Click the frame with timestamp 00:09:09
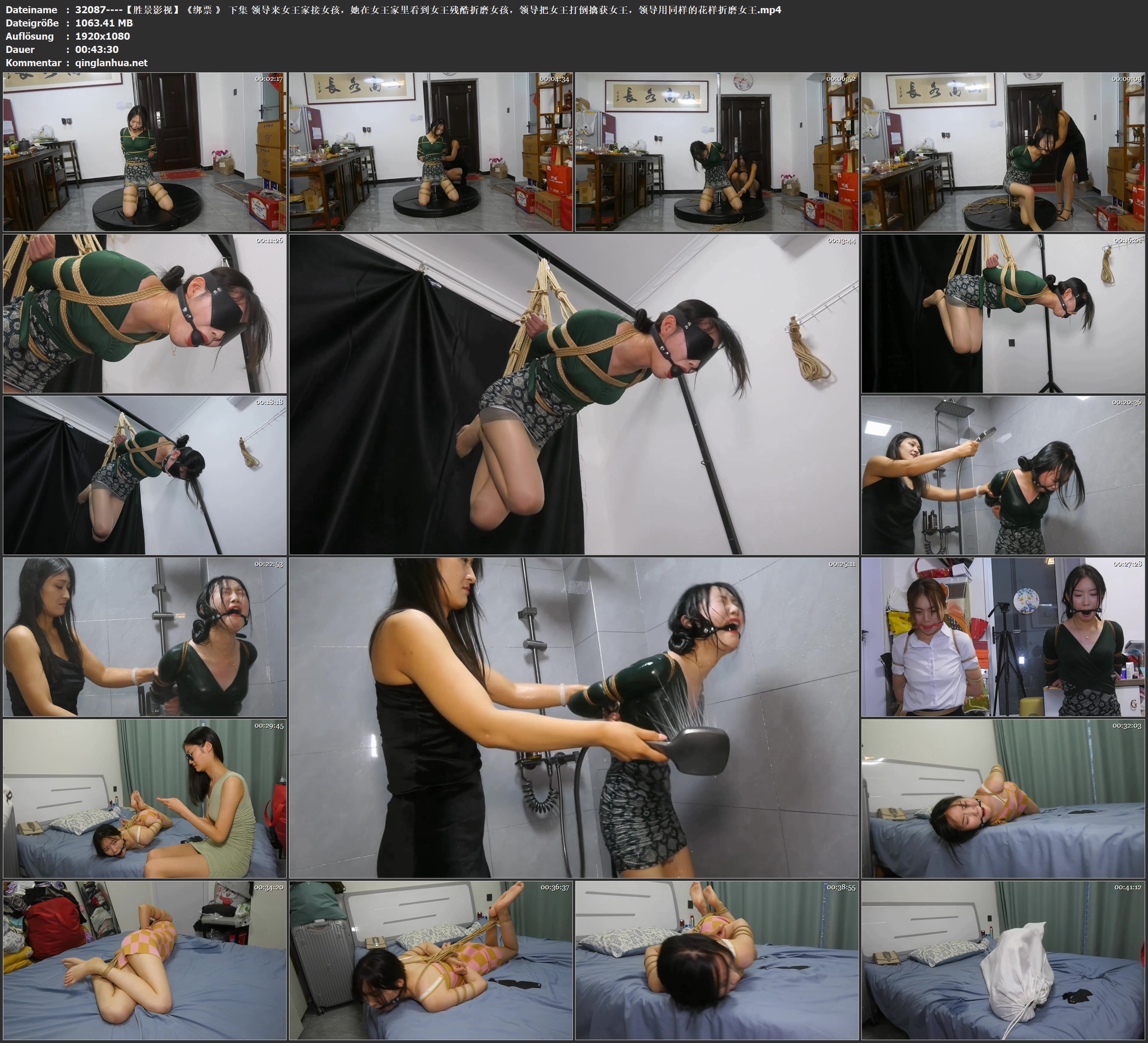The image size is (1148, 1043). pyautogui.click(x=1003, y=151)
